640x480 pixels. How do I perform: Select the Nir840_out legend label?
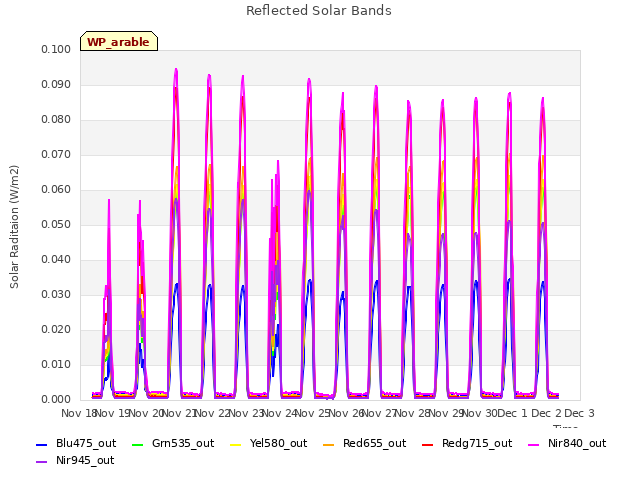coord(577,443)
